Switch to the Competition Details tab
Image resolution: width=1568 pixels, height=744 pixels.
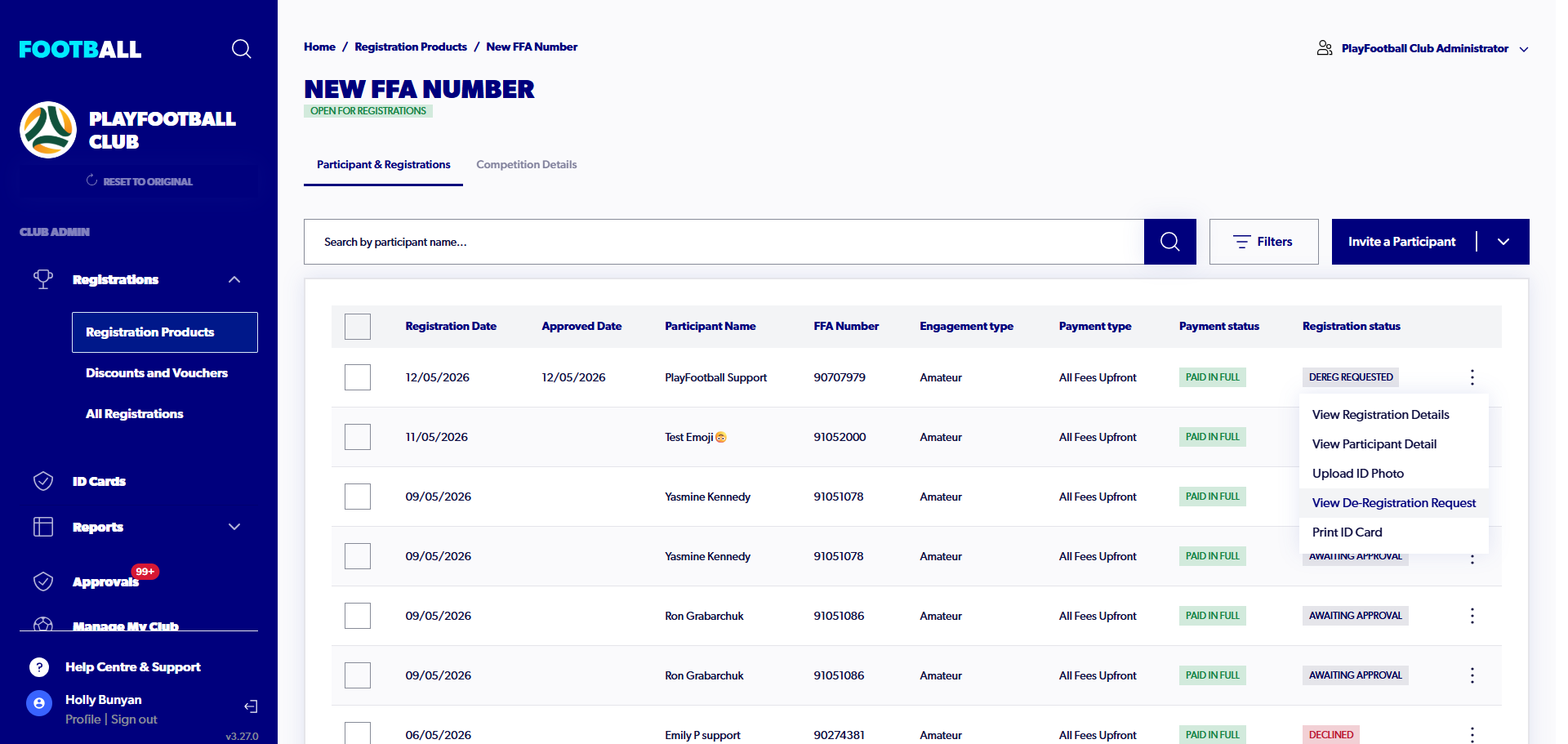coord(526,164)
